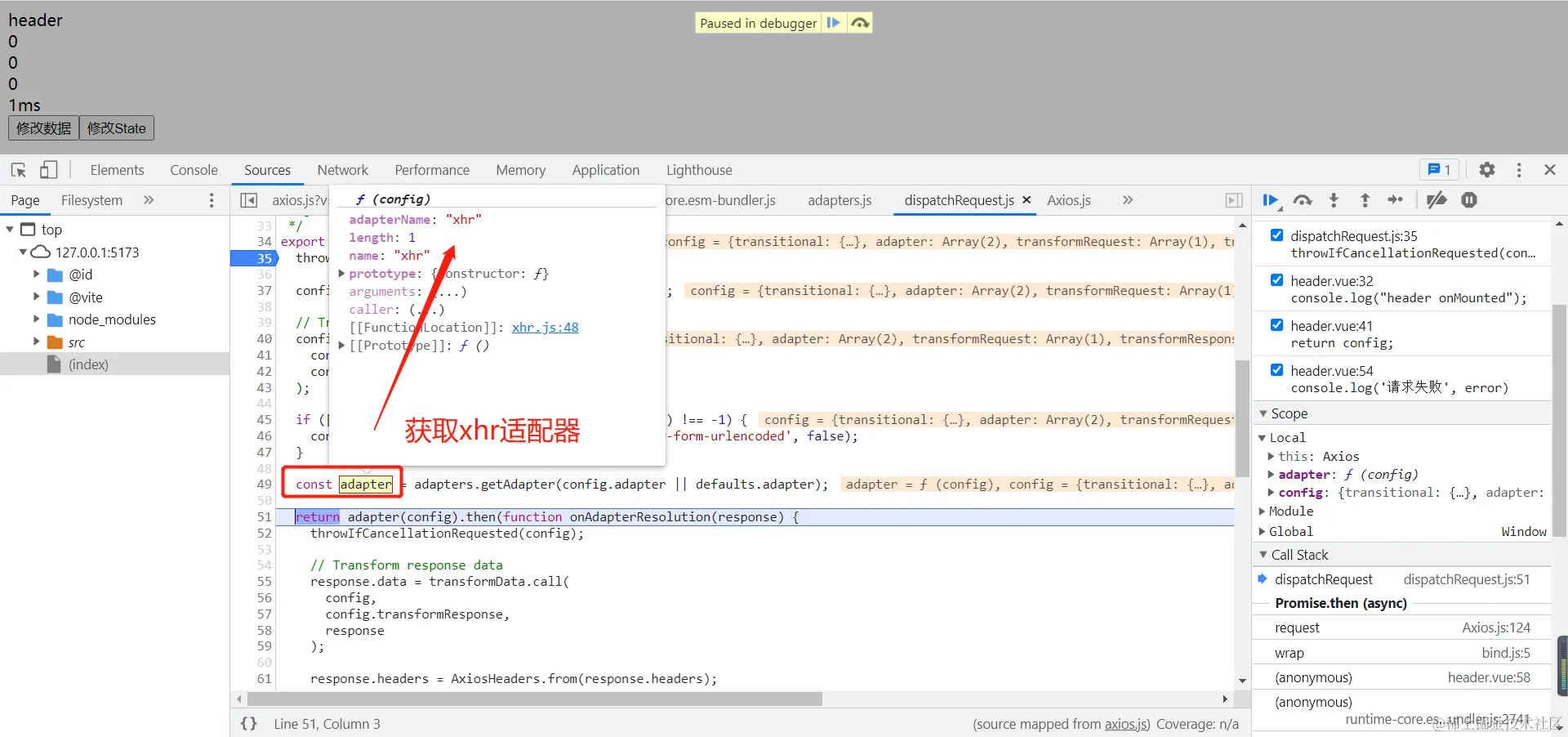Open the issues counter badge
The height and width of the screenshot is (737, 1568).
coord(1439,170)
